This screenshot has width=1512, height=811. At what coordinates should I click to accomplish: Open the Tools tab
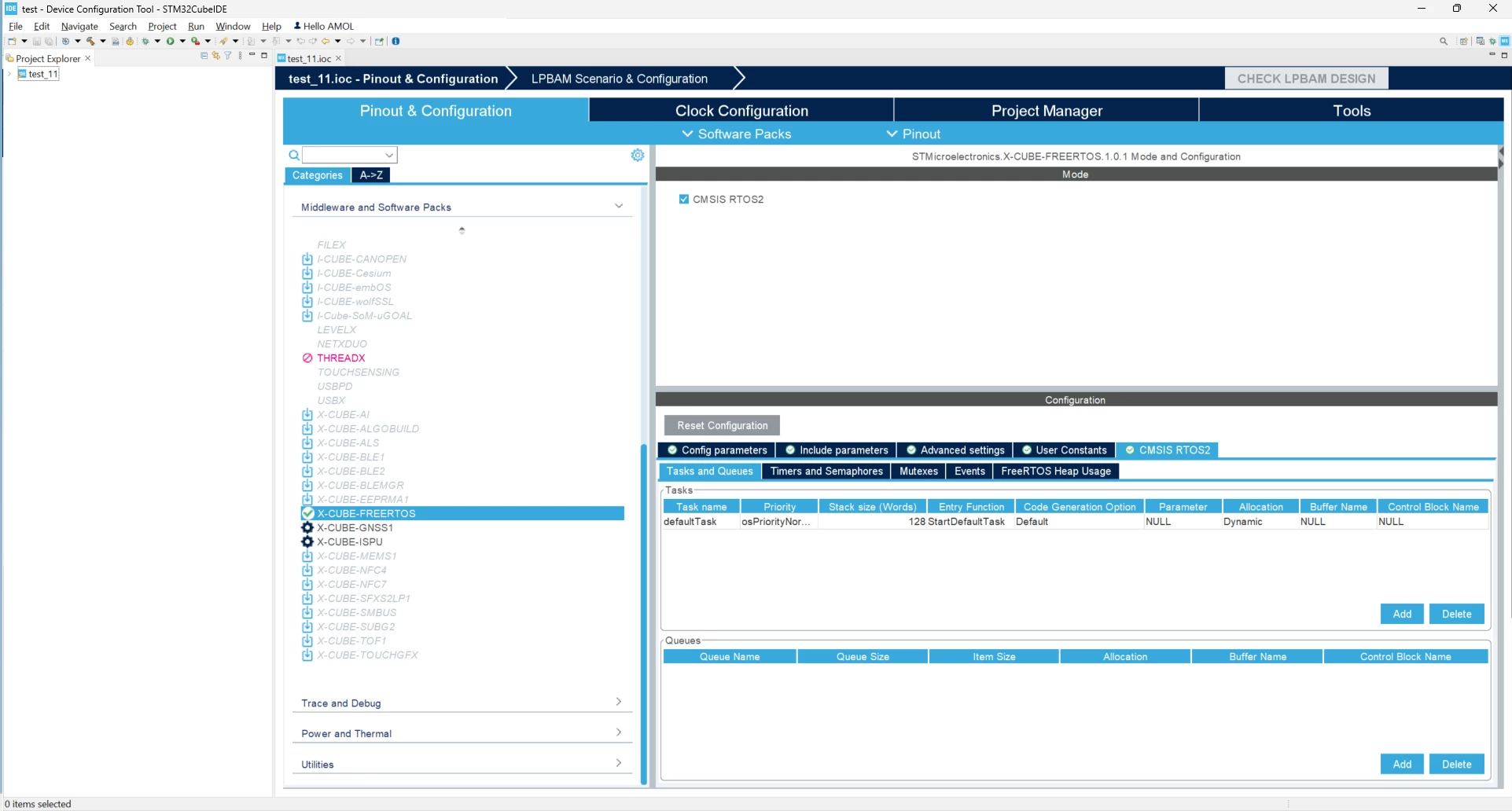point(1352,111)
